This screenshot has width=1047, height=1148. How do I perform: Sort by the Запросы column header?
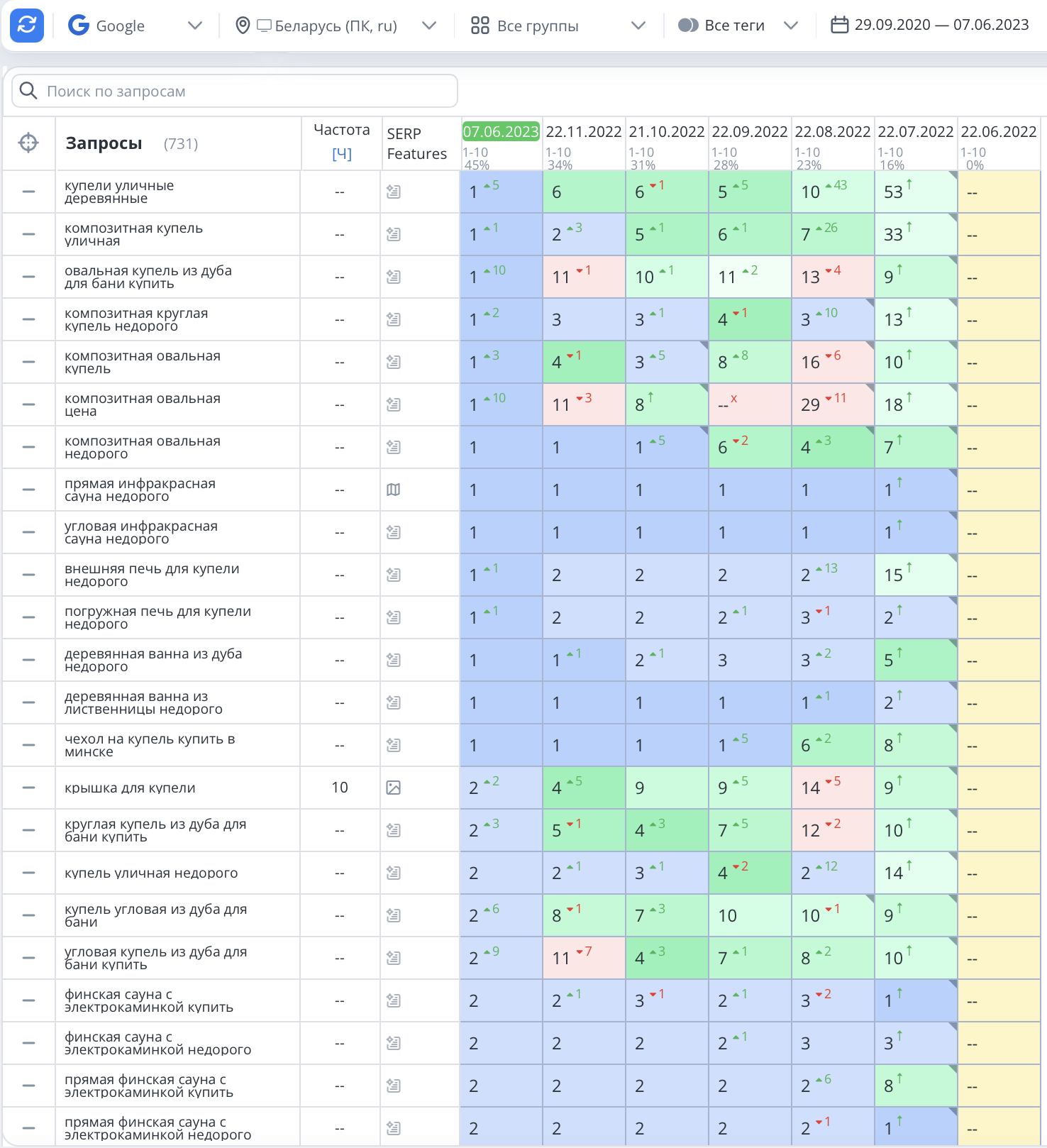click(104, 143)
